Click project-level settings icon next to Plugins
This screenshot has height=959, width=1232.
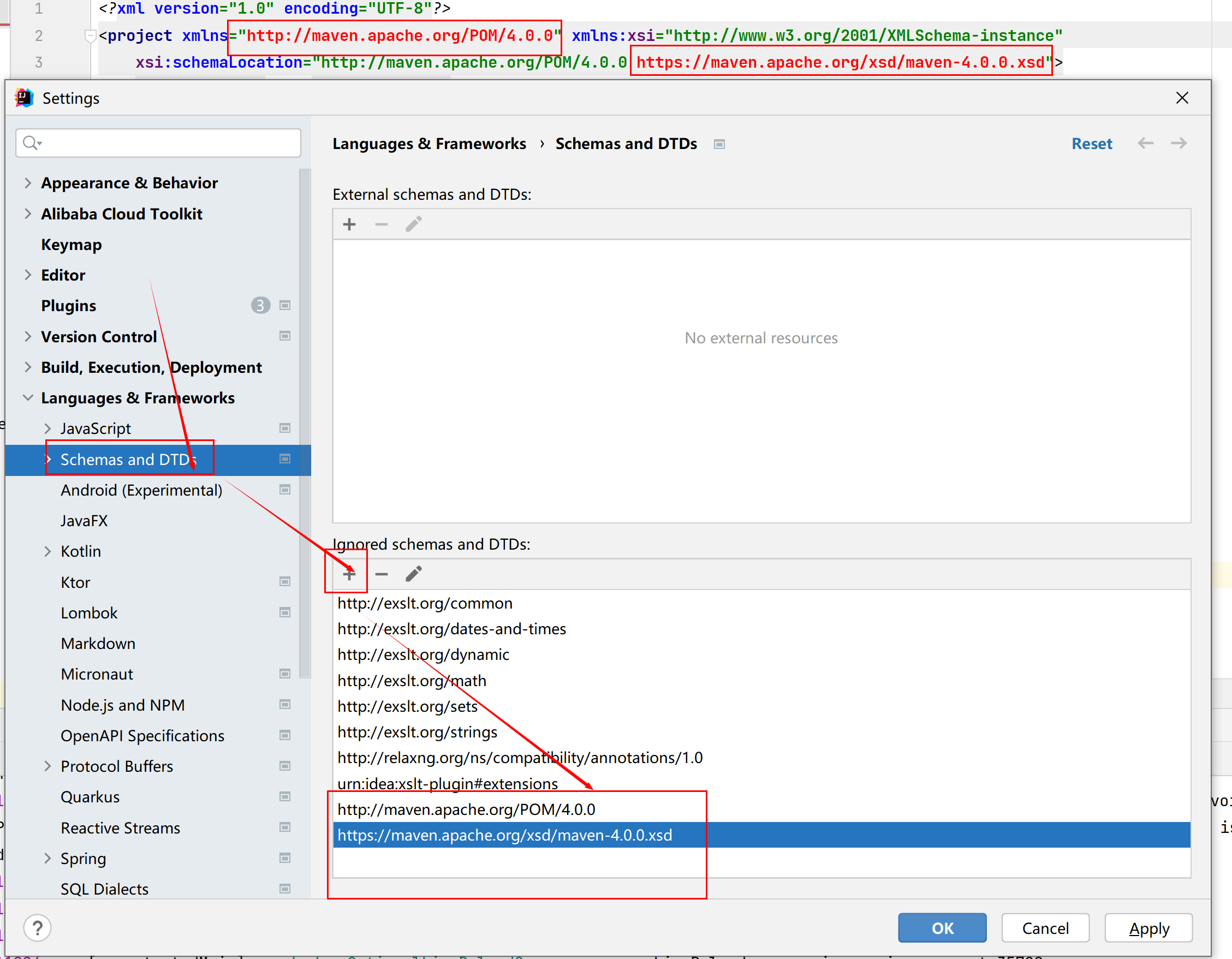[285, 306]
